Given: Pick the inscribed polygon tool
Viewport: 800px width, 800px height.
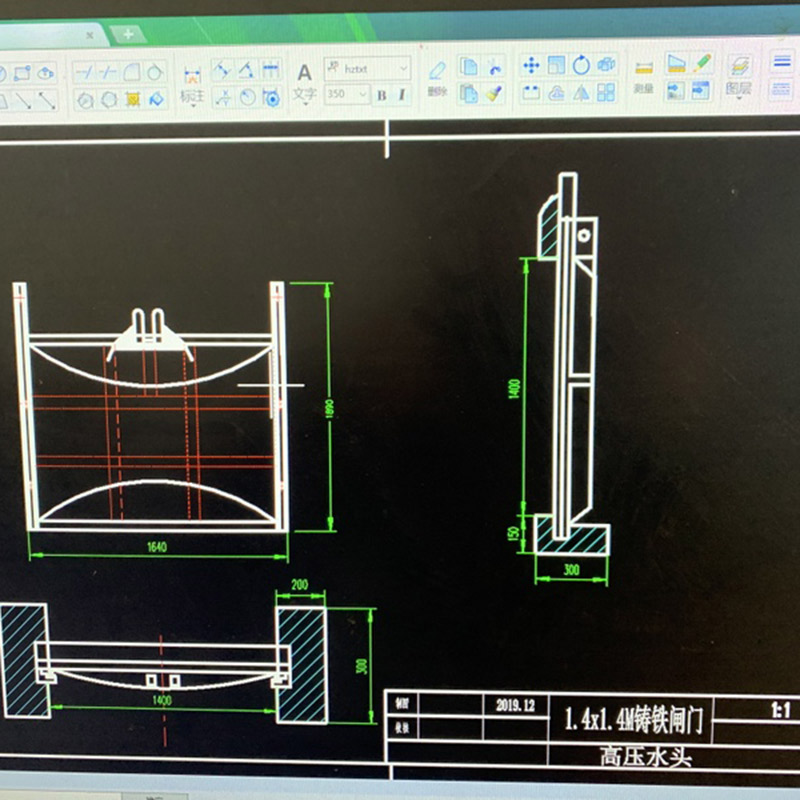Looking at the screenshot, I should point(85,100).
